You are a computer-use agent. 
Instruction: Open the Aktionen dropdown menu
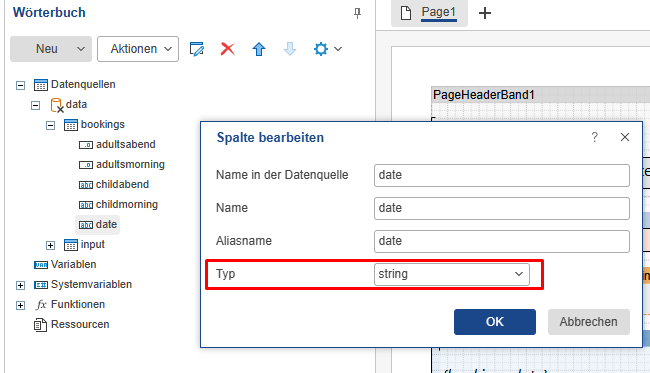pos(138,49)
